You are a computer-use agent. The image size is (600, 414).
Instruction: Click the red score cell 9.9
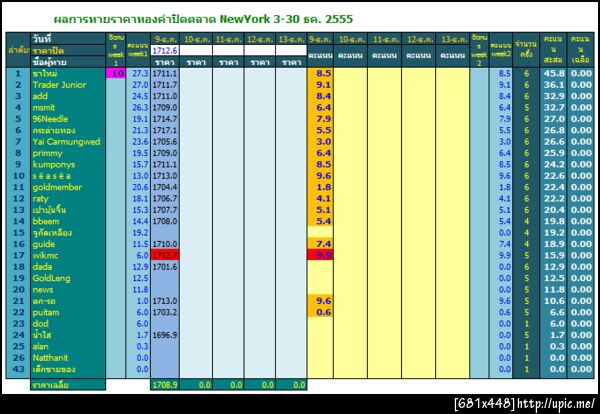tap(320, 255)
